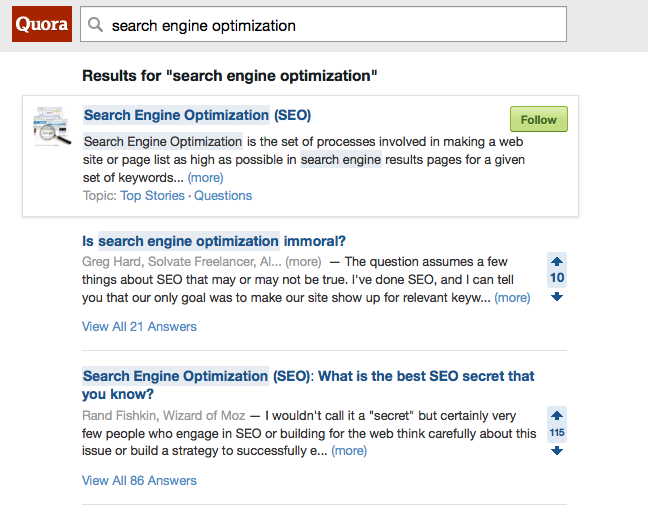Click the magnifier icon in search box

point(96,26)
